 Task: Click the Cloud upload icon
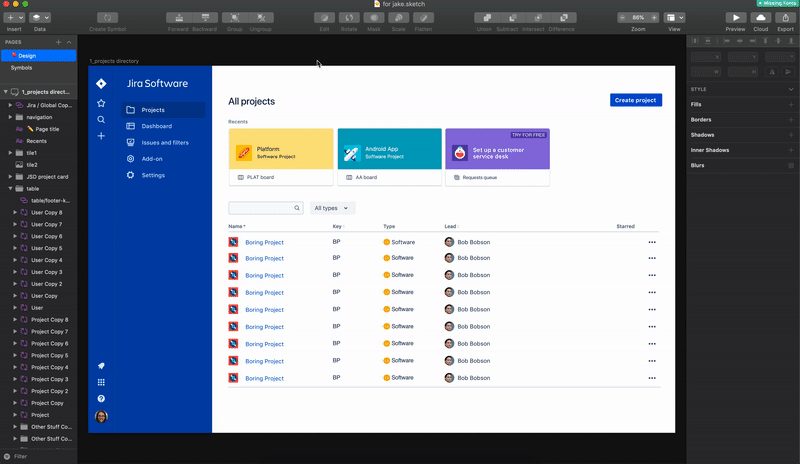coord(761,17)
